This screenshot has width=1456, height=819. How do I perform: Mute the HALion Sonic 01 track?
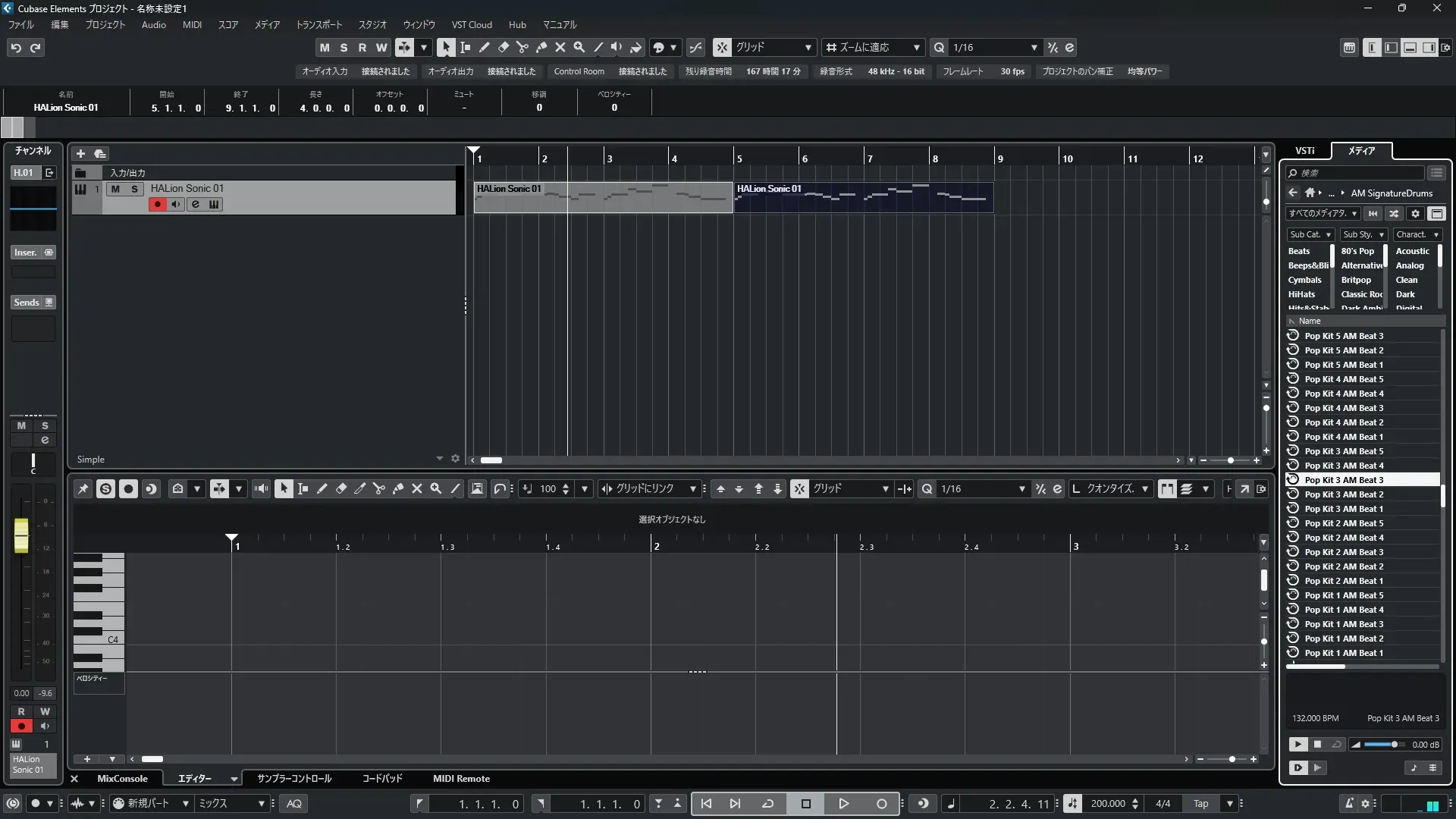point(115,189)
